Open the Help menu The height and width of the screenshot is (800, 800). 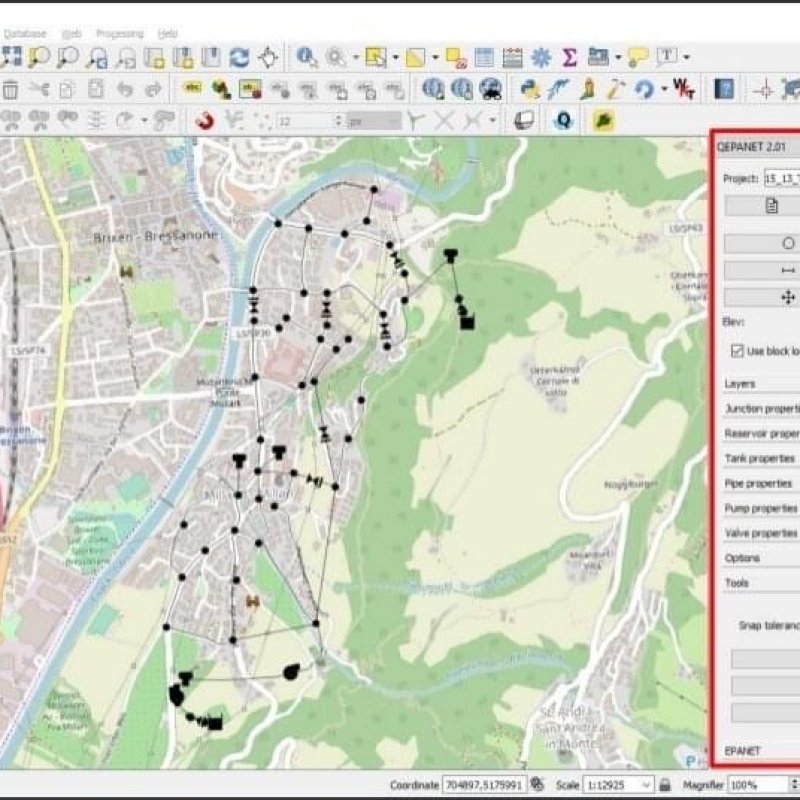click(x=168, y=33)
